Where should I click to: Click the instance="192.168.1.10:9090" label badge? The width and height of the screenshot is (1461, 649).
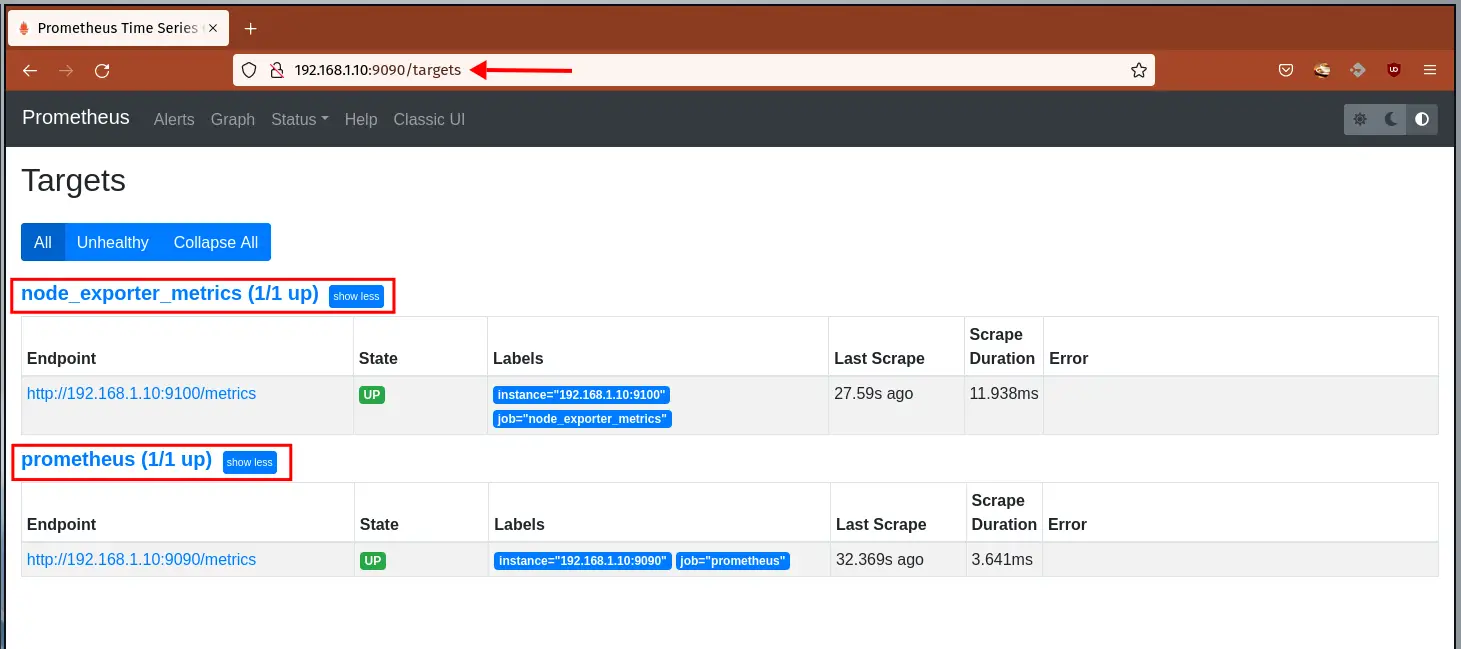tap(583, 561)
